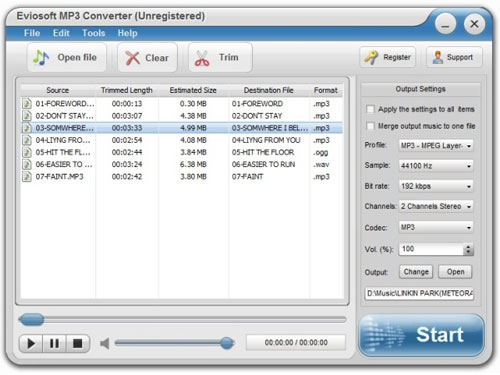Screen dimensions: 500x375
Task: Enable Merge output music to one file
Action: (370, 126)
